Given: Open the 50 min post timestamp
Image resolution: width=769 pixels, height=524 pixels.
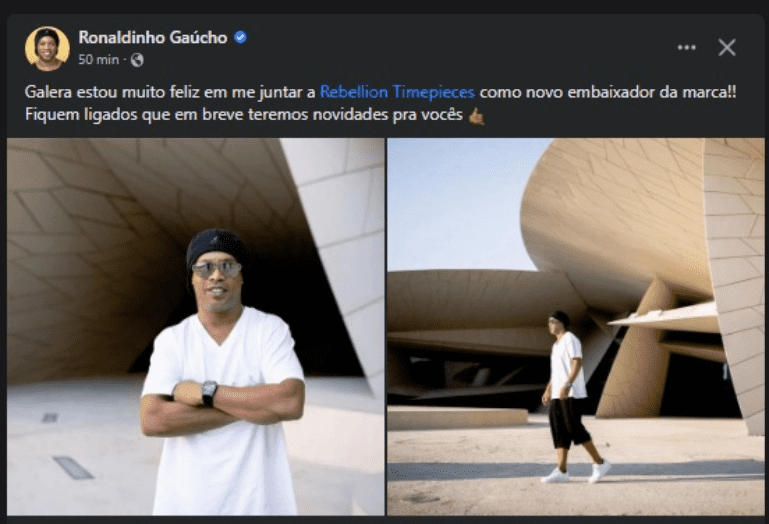Looking at the screenshot, I should [99, 60].
